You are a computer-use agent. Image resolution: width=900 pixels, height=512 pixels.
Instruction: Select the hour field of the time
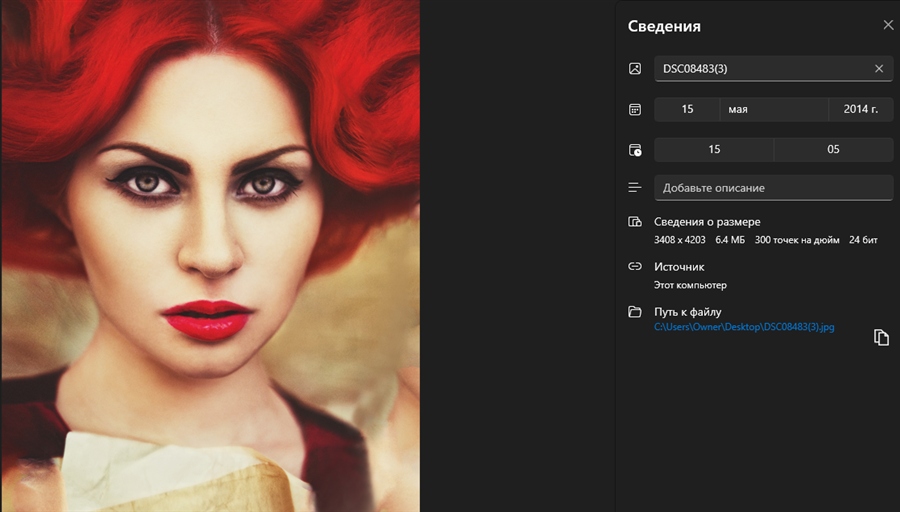point(714,150)
